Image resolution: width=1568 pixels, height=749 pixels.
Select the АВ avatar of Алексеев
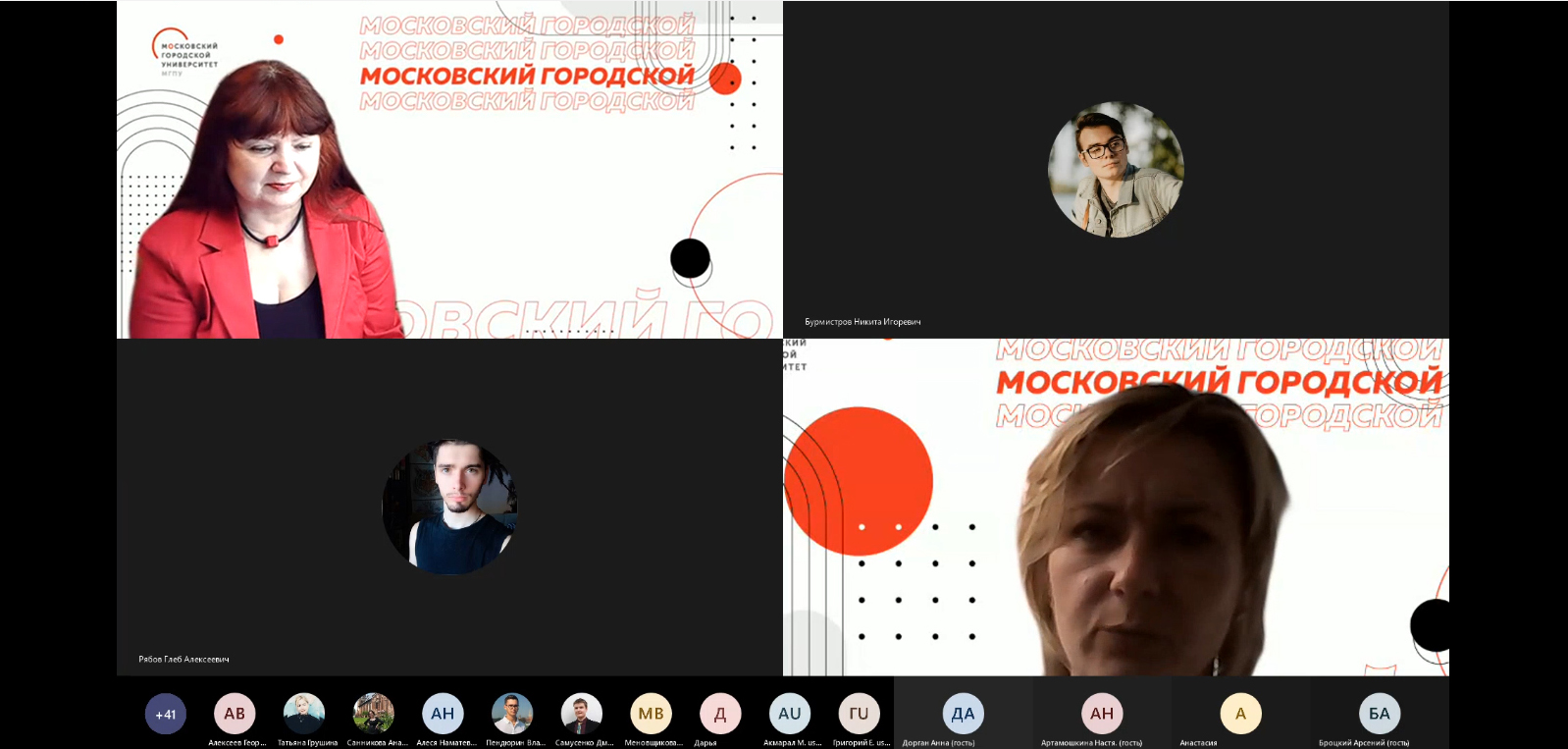pos(235,714)
